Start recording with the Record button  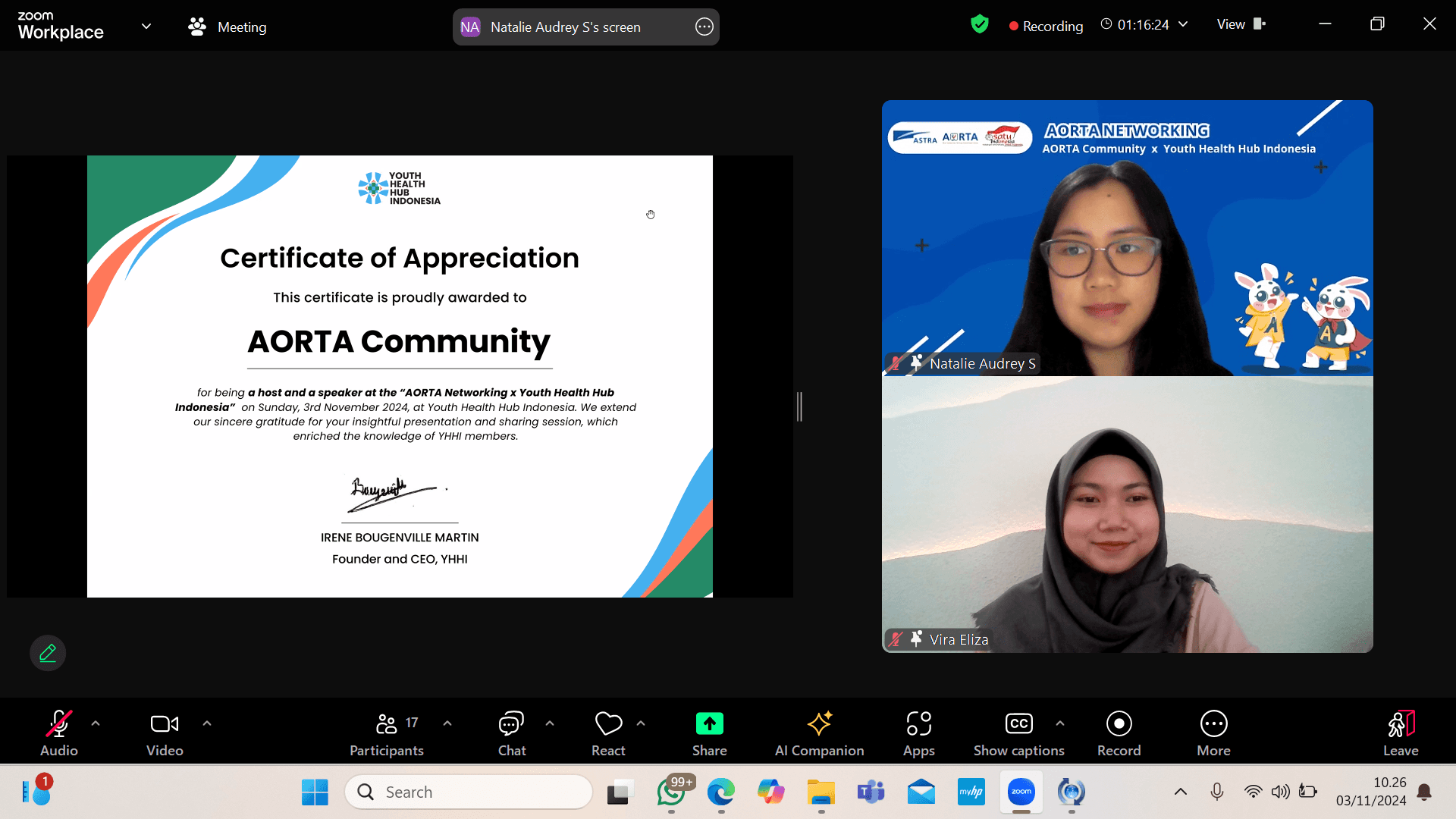tap(1119, 733)
